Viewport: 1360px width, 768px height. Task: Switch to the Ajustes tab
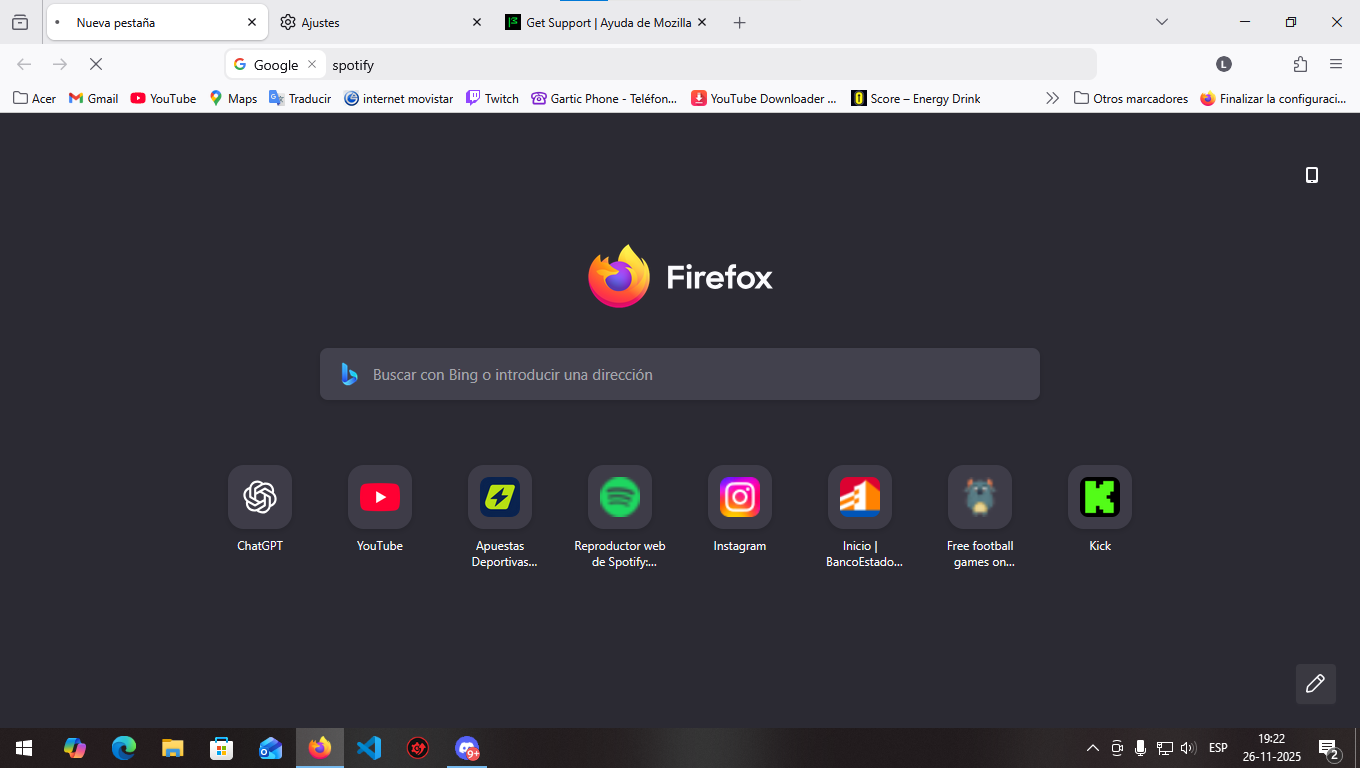(382, 22)
